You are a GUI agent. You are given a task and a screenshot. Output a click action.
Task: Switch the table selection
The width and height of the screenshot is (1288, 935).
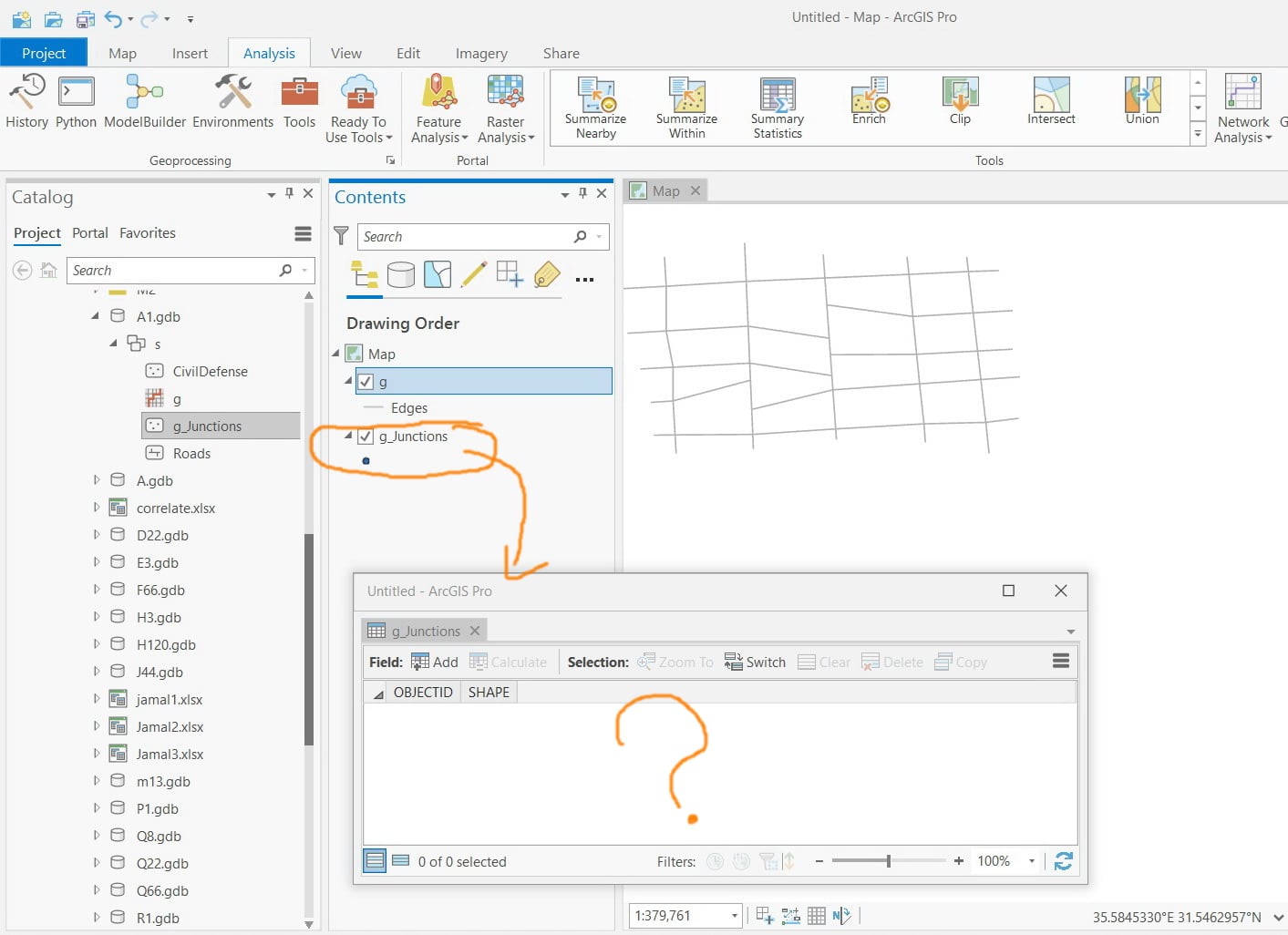[x=755, y=662]
